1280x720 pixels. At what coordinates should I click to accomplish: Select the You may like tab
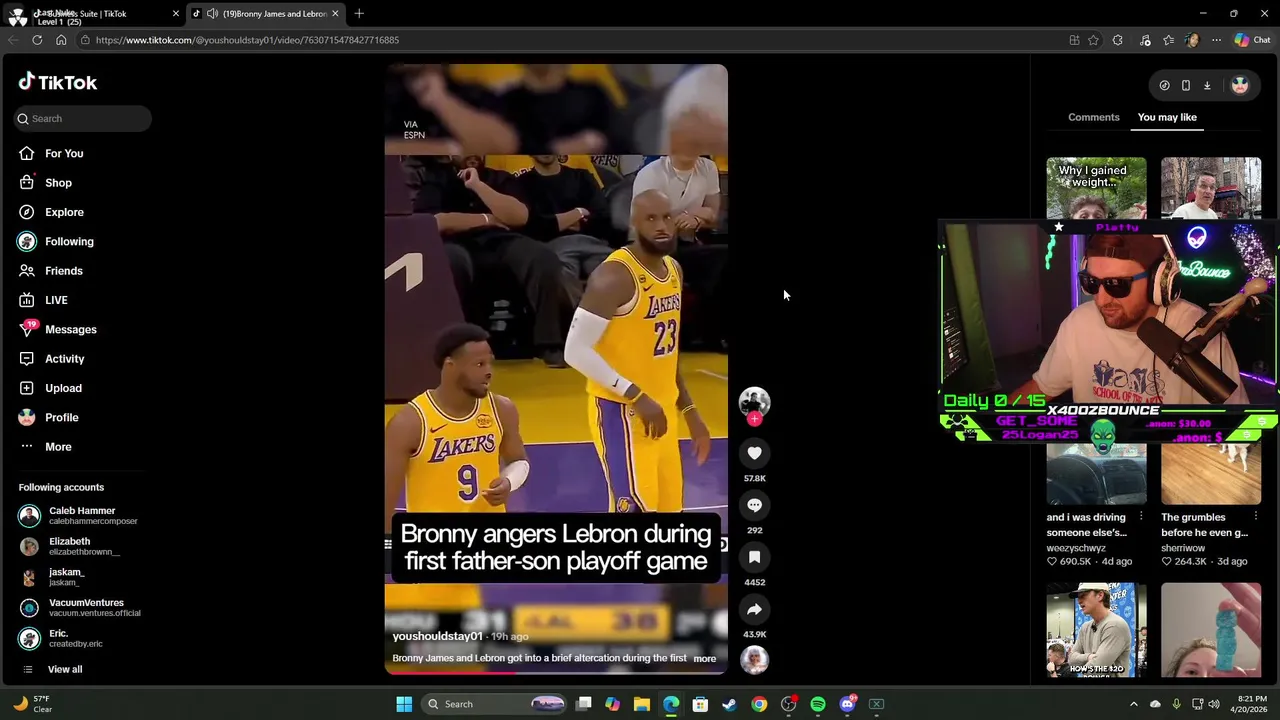tap(1167, 117)
